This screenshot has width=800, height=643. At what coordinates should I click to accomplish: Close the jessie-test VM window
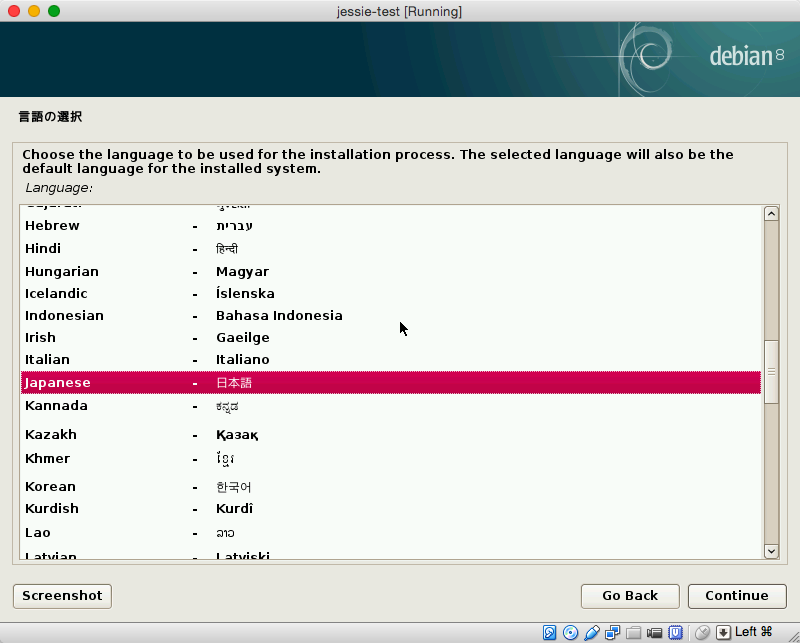(x=14, y=11)
